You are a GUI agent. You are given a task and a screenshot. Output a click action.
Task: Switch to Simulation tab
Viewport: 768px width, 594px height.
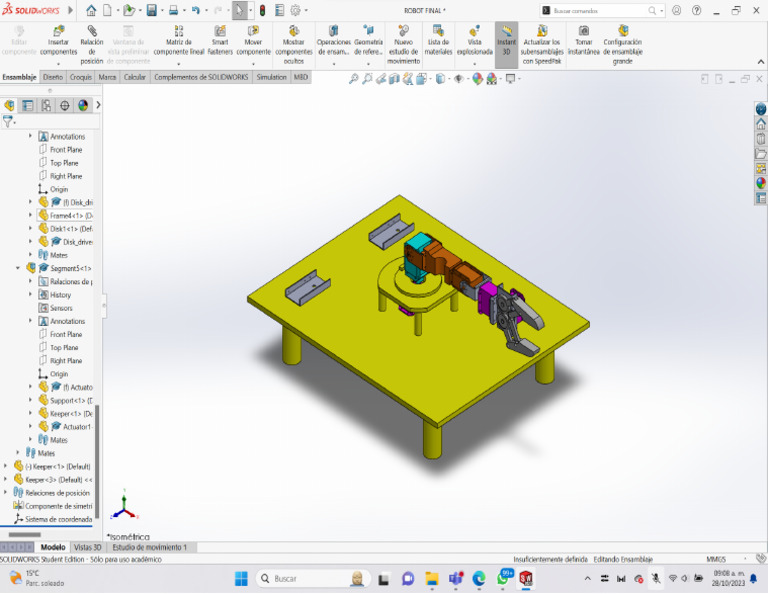pyautogui.click(x=271, y=77)
